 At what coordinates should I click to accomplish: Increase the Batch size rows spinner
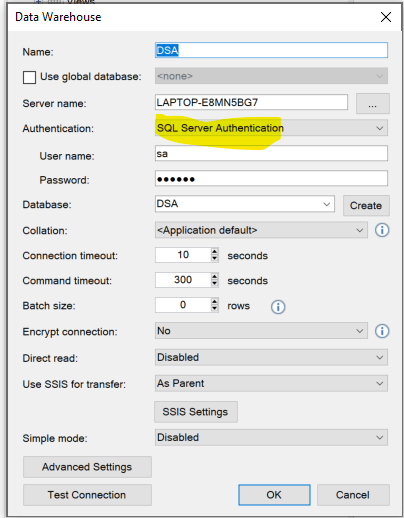tap(215, 301)
